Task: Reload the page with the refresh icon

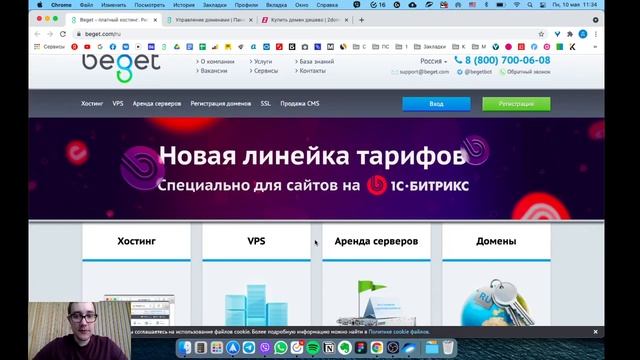Action: [62, 34]
